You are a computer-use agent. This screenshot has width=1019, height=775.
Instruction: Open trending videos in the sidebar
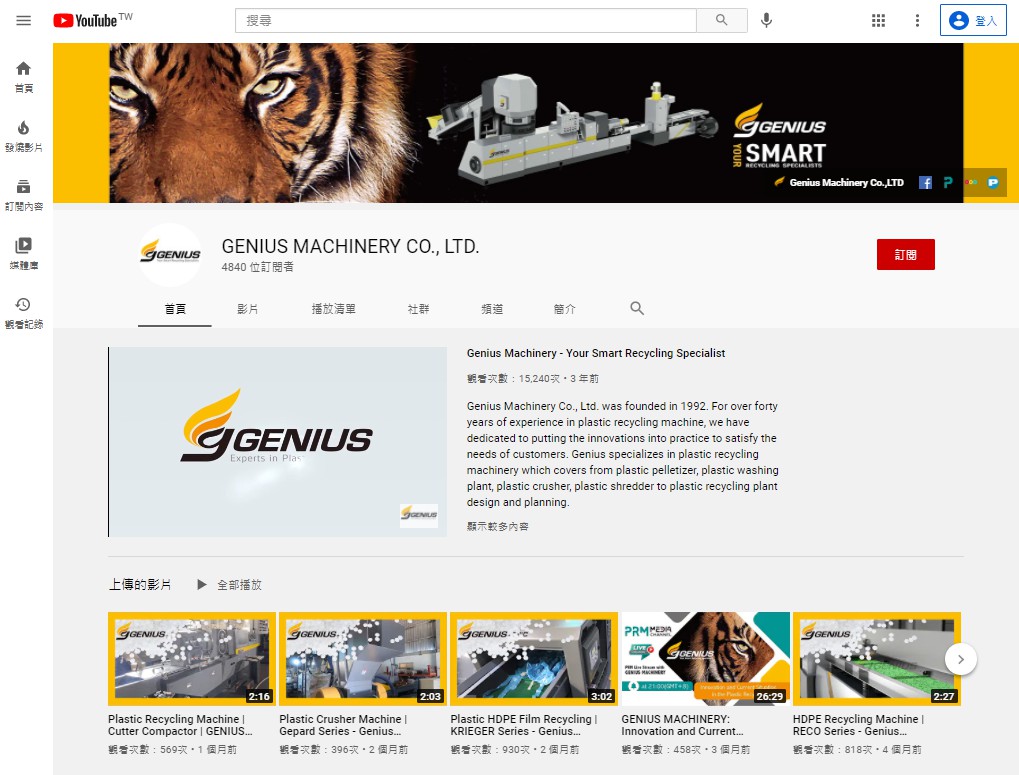tap(23, 136)
